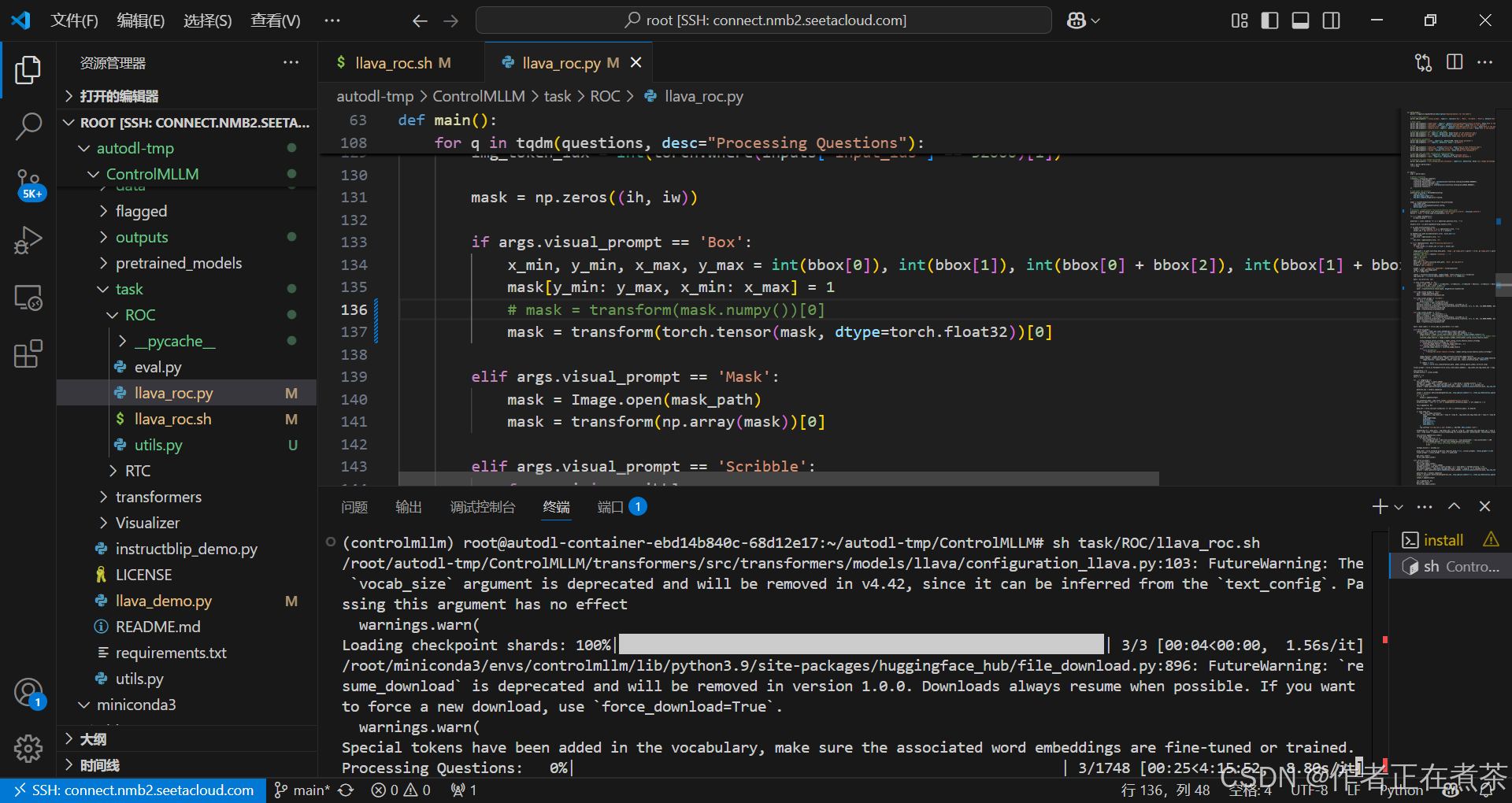Open the launch profile dropdown next to plus
Viewport: 1512px width, 803px height.
1399,507
